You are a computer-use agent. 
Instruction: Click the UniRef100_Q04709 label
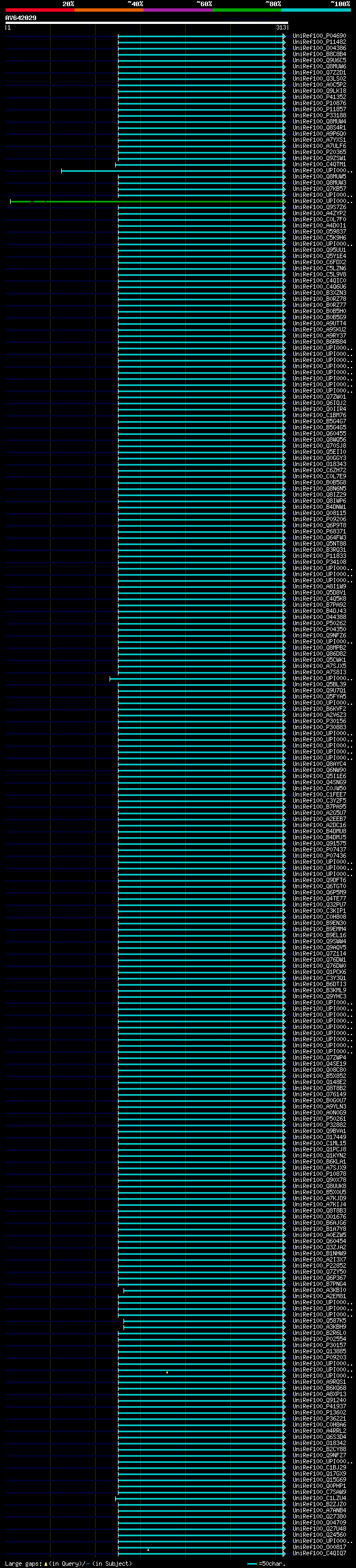pyautogui.click(x=319, y=1522)
